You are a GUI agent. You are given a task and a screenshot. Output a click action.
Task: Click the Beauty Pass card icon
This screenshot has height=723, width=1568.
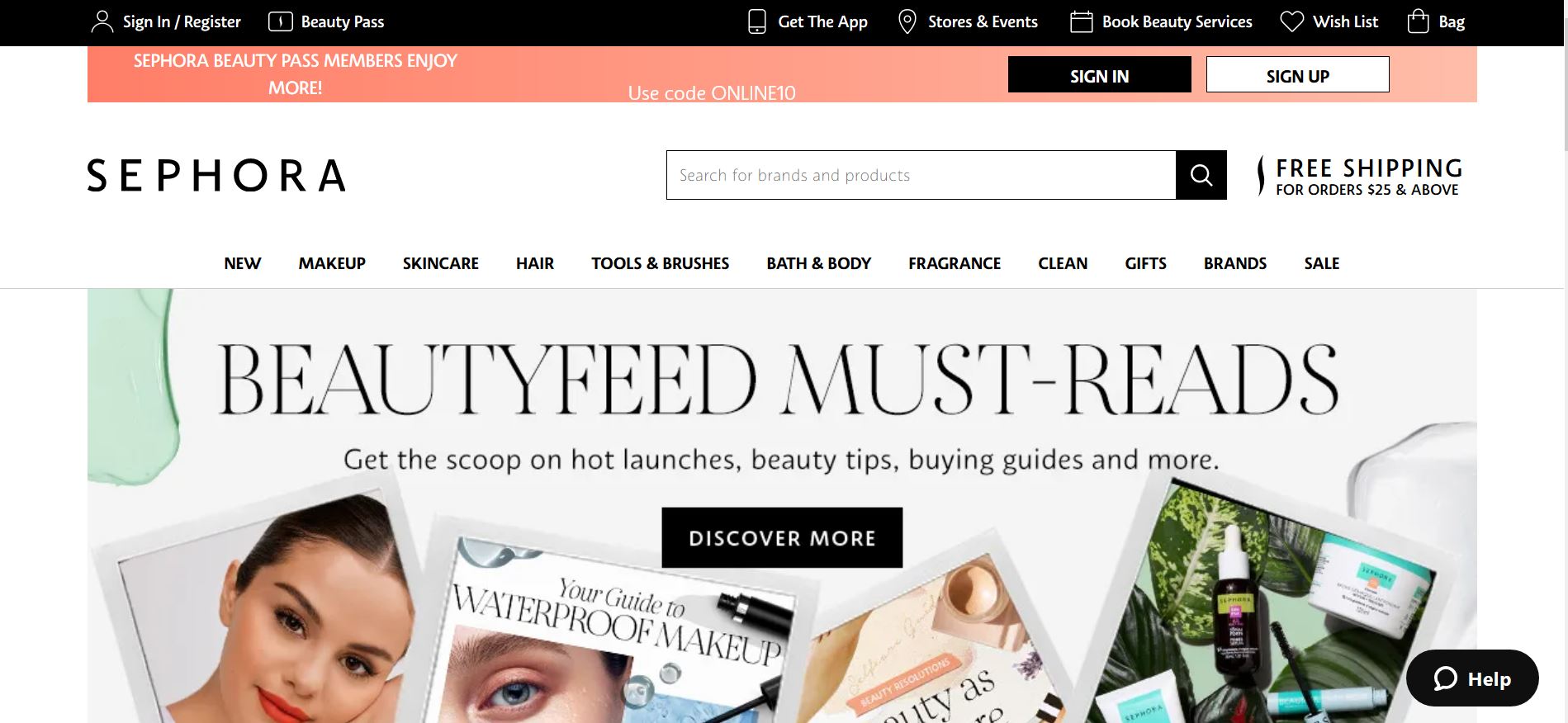[281, 21]
